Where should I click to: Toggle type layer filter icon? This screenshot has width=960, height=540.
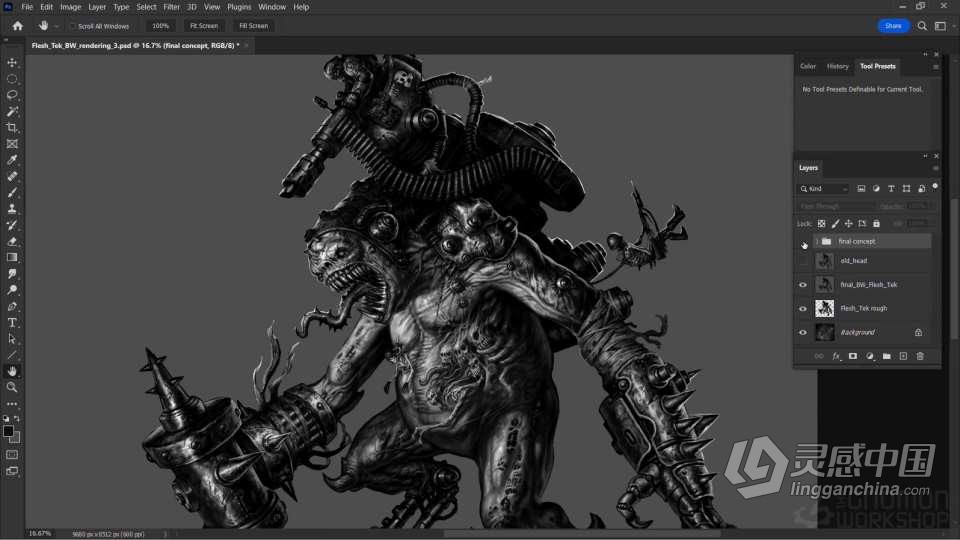(x=891, y=189)
